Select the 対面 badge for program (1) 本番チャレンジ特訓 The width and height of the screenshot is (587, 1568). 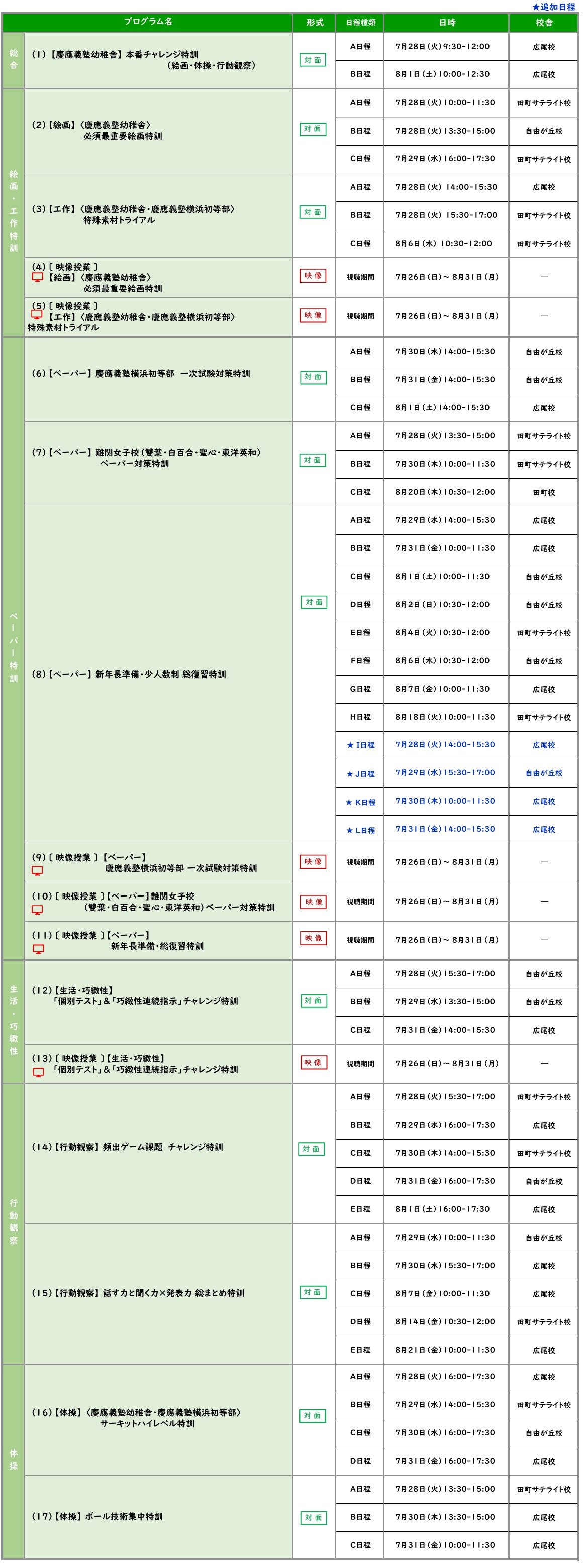coord(313,60)
